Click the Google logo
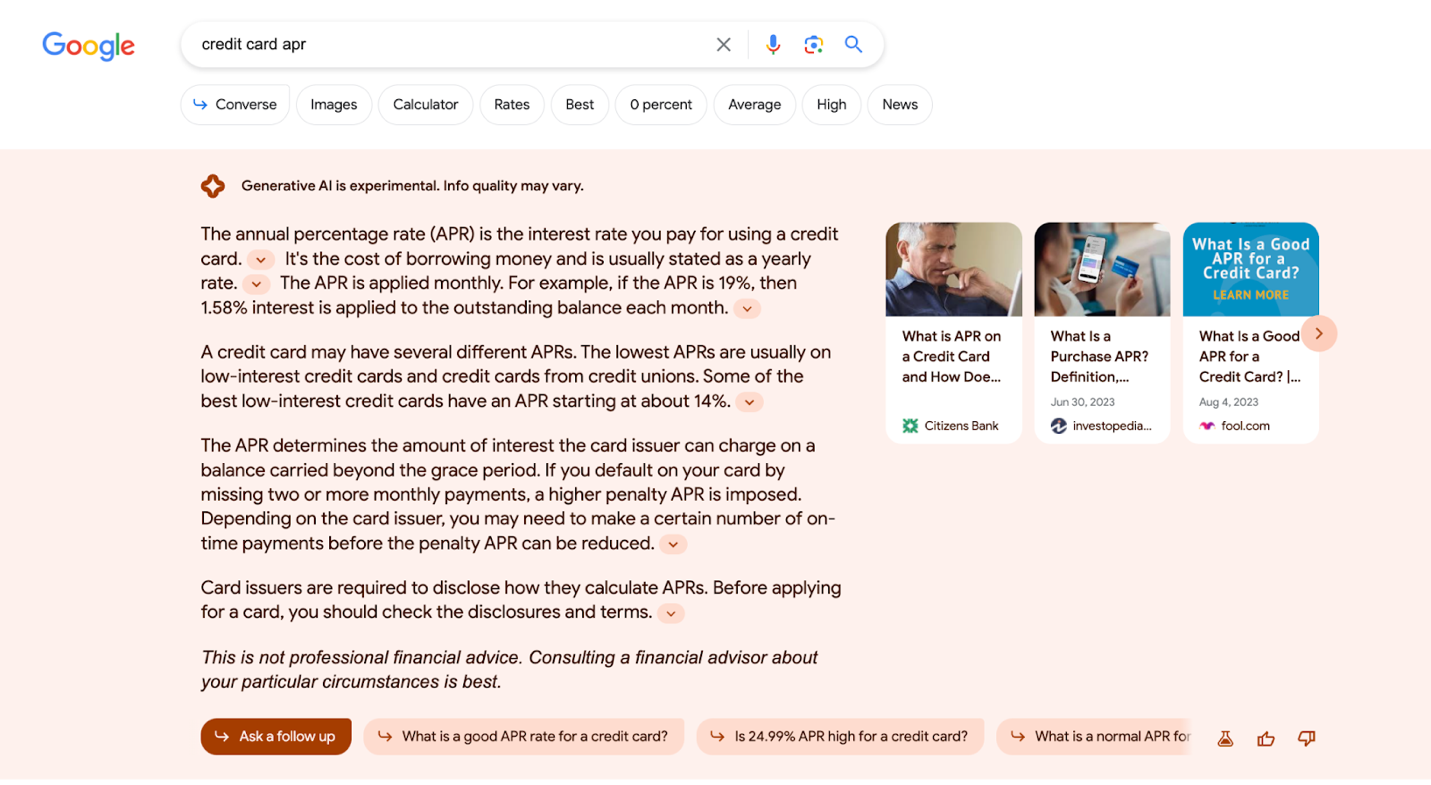1431x785 pixels. [x=88, y=46]
